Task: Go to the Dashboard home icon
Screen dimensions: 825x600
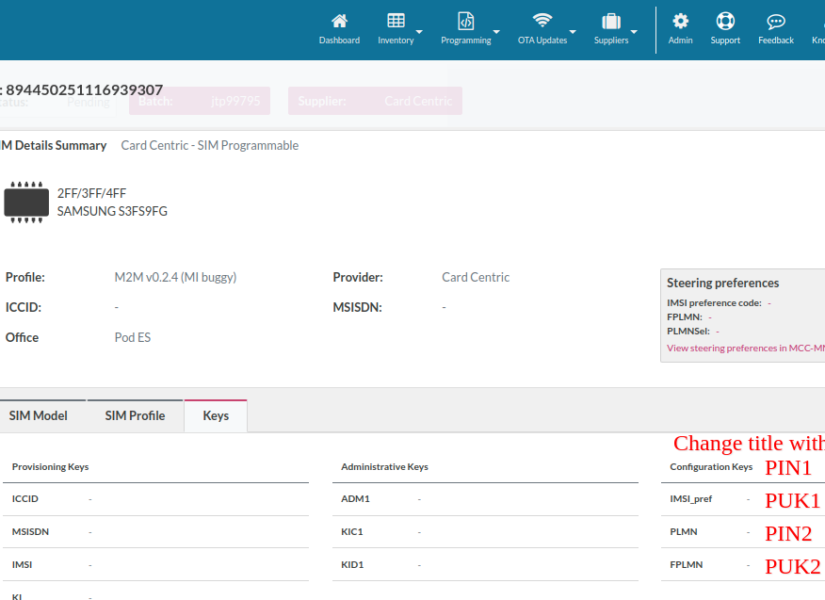Action: [x=339, y=21]
